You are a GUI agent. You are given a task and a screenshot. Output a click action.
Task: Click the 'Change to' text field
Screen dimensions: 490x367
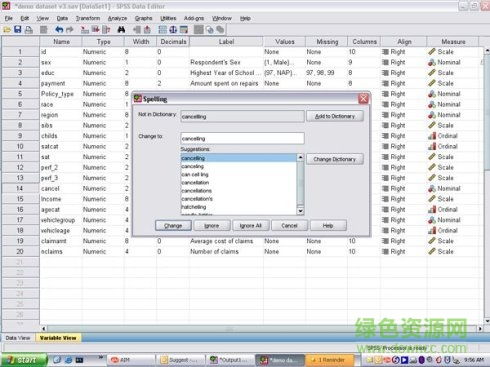242,138
